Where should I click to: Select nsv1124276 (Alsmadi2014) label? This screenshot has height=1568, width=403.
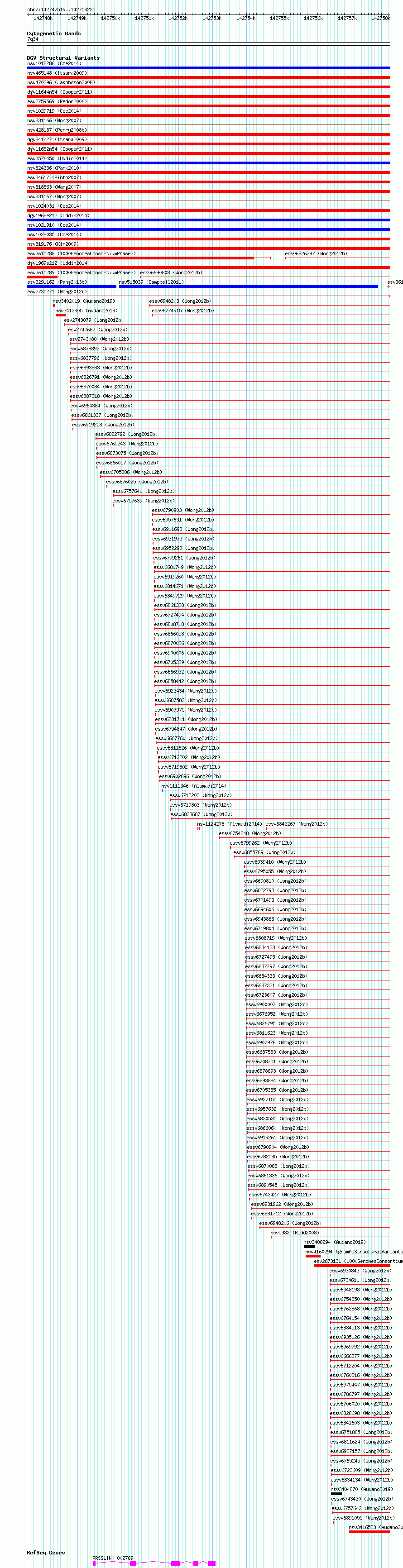point(230,823)
